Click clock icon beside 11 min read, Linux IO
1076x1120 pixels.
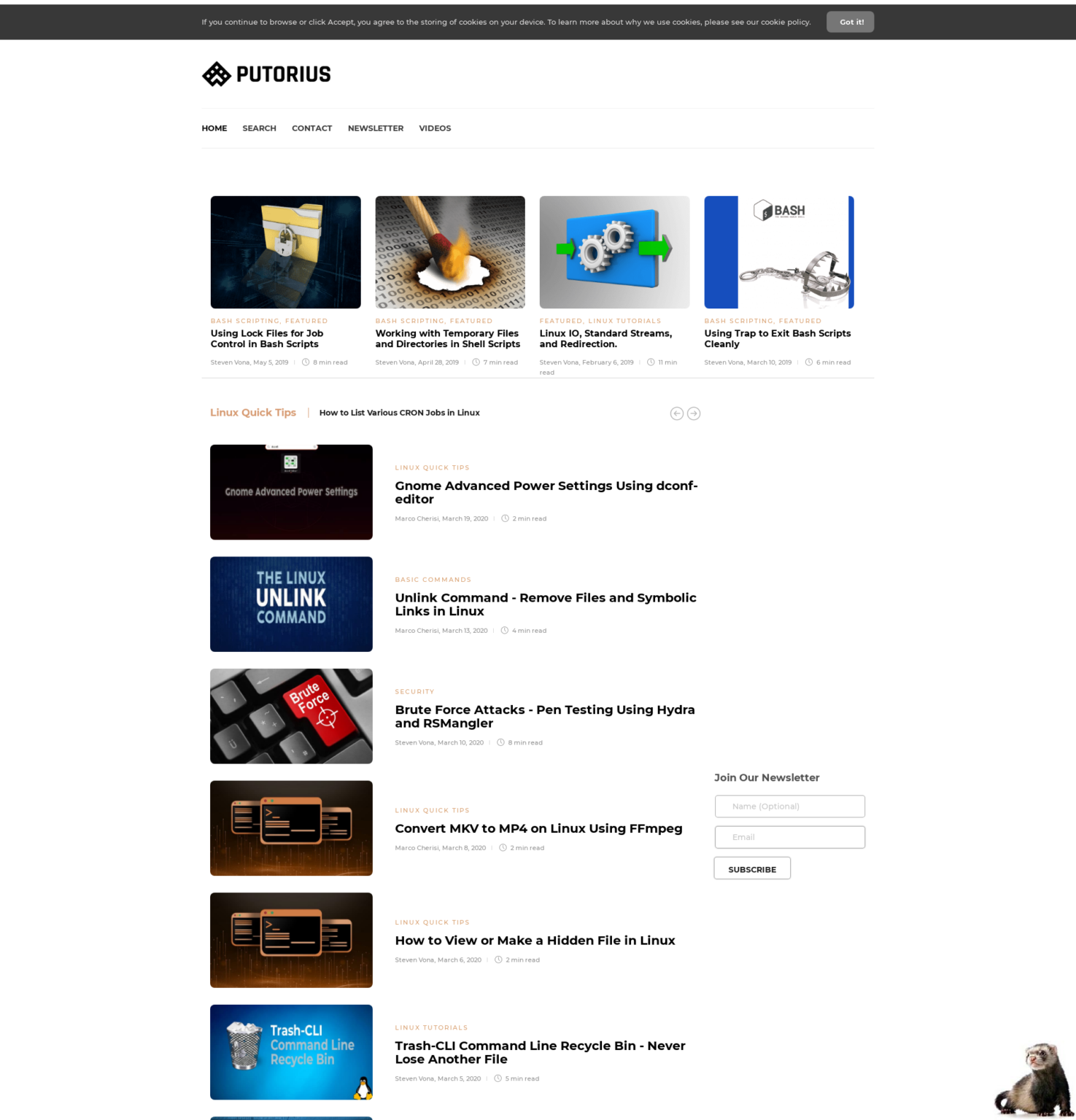(x=651, y=362)
